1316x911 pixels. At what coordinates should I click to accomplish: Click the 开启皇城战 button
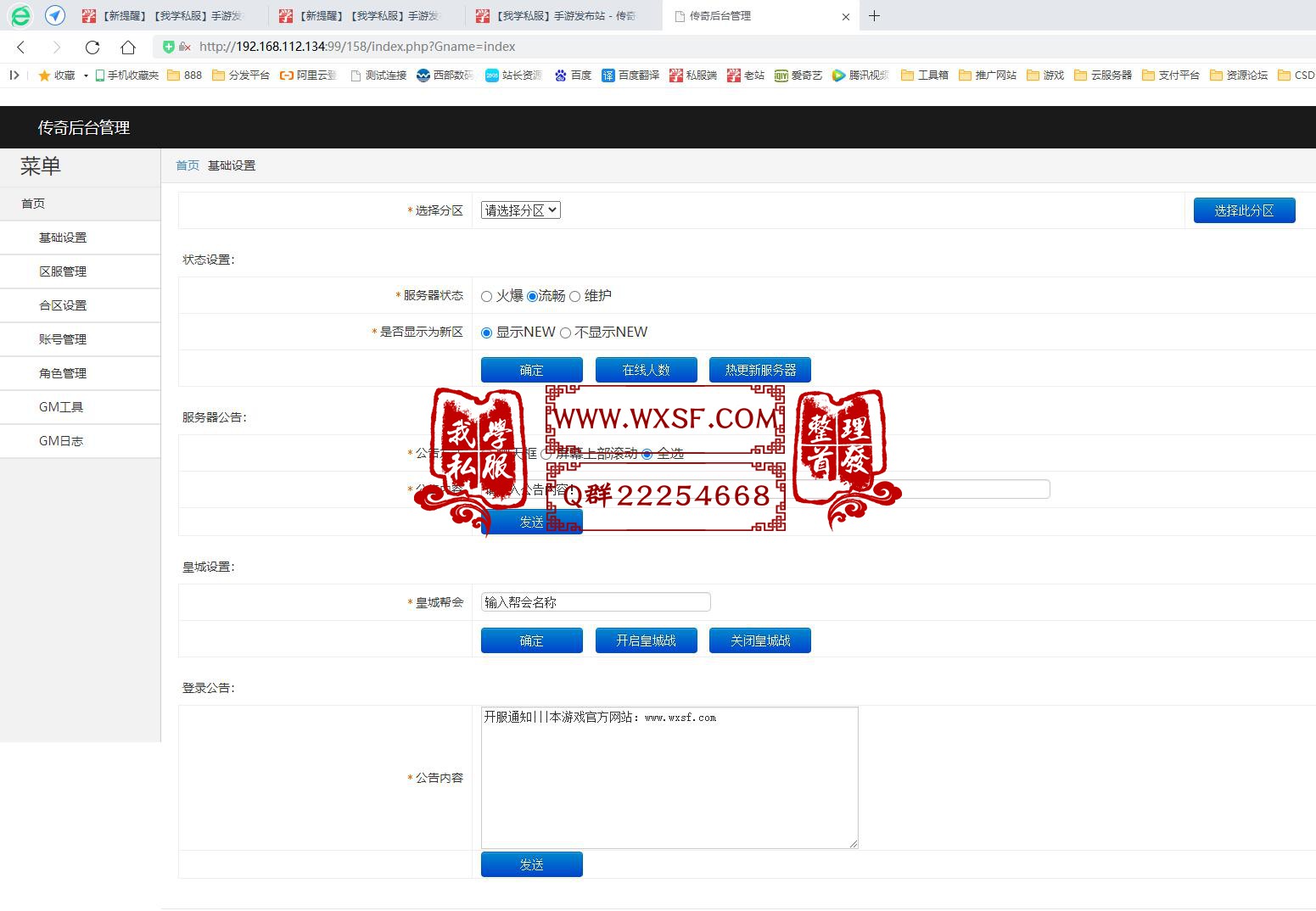(647, 640)
